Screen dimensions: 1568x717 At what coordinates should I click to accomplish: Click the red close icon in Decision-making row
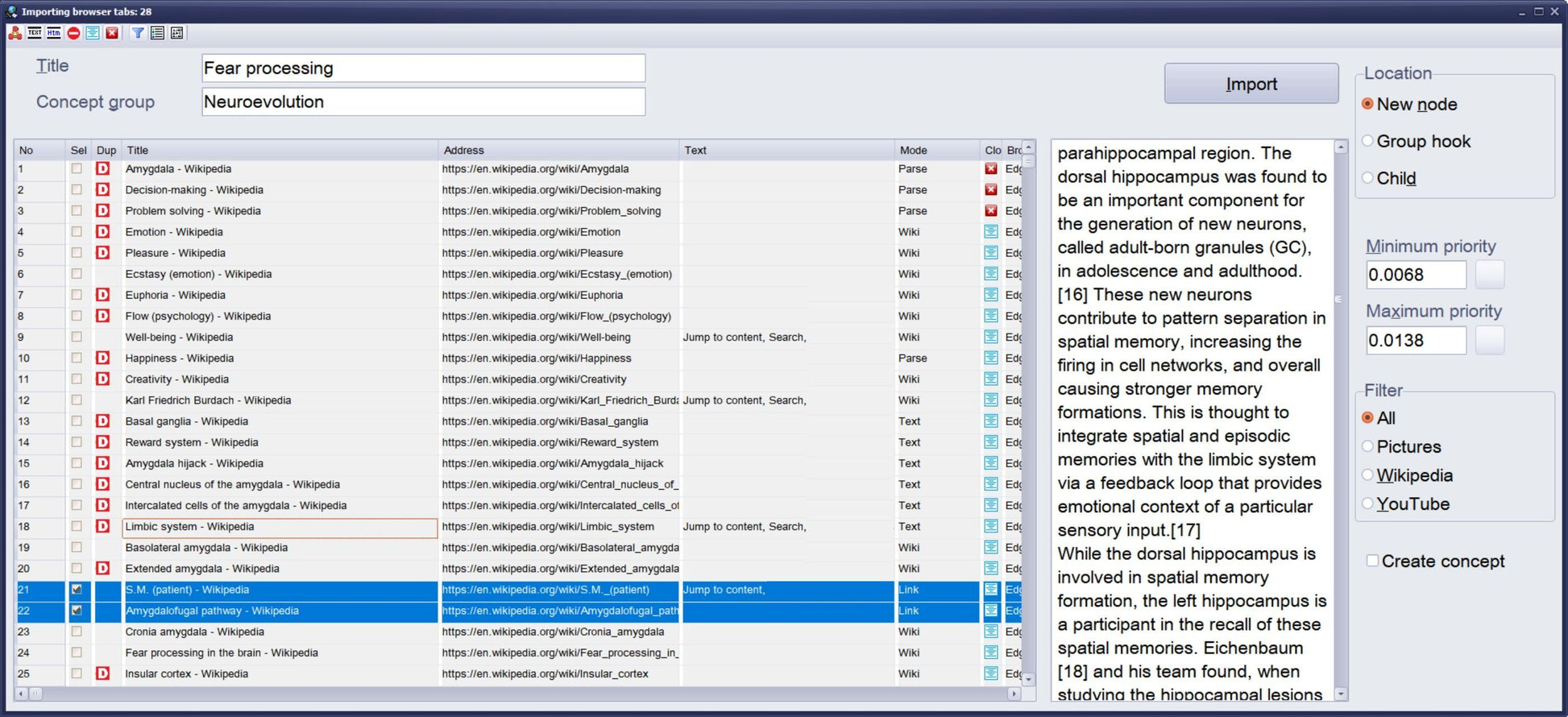pyautogui.click(x=991, y=190)
